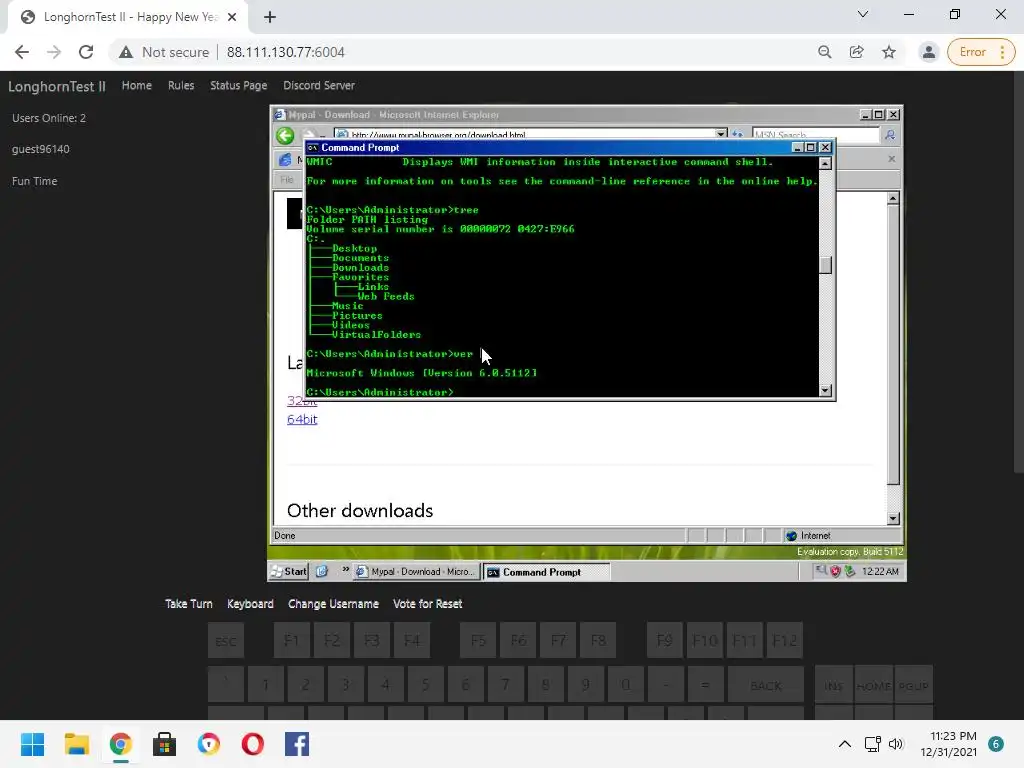Viewport: 1024px width, 768px height.
Task: Click the Error update button in Chrome
Action: (x=981, y=52)
